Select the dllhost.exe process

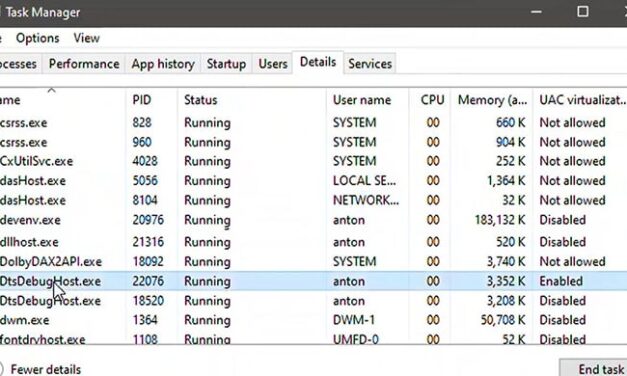coord(314,242)
